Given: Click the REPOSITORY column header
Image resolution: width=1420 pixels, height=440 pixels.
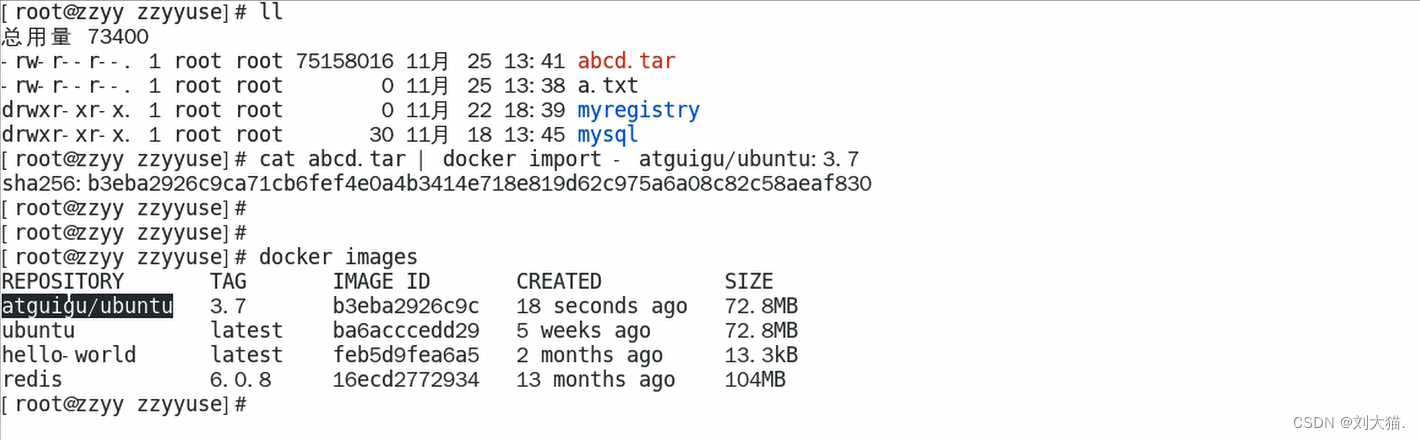Looking at the screenshot, I should [x=63, y=282].
